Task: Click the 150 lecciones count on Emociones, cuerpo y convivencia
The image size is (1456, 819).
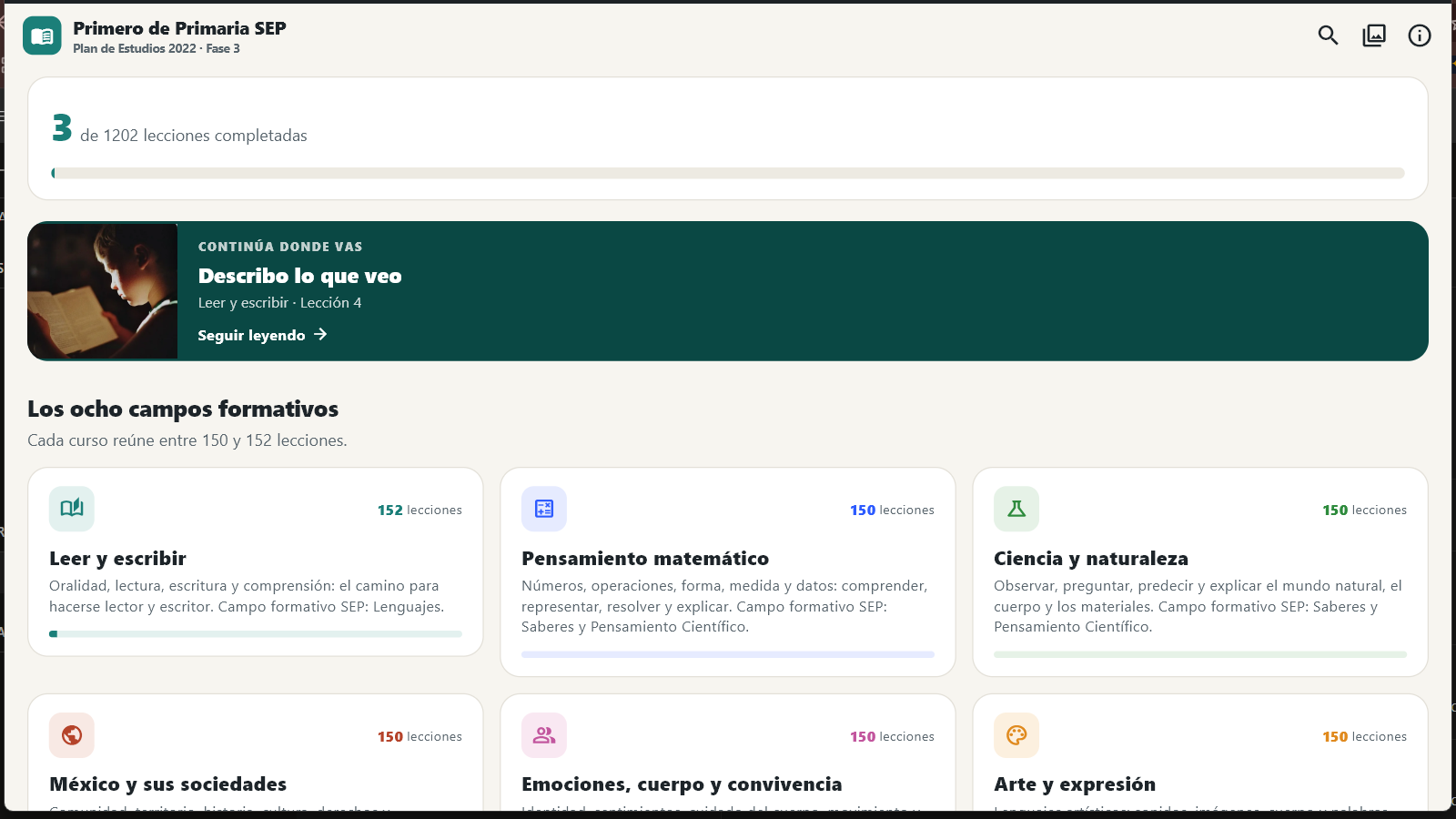Action: tap(892, 737)
